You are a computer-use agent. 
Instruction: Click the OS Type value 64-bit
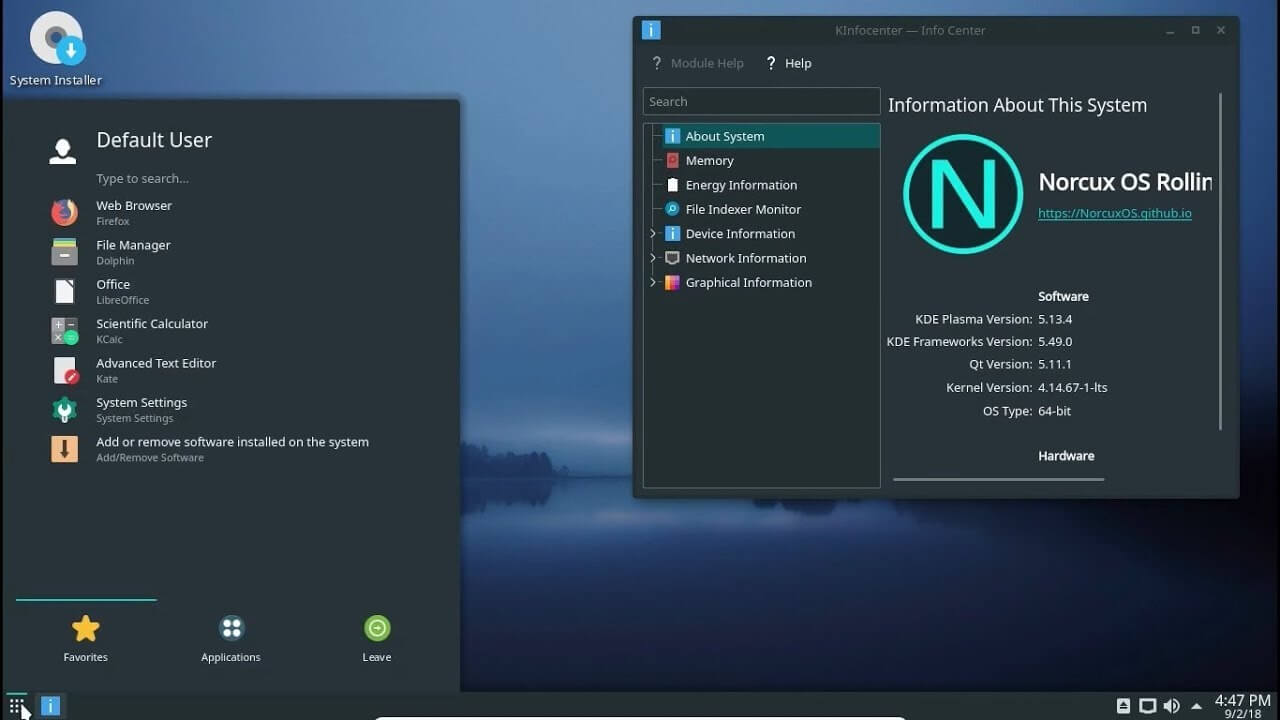pyautogui.click(x=1055, y=411)
